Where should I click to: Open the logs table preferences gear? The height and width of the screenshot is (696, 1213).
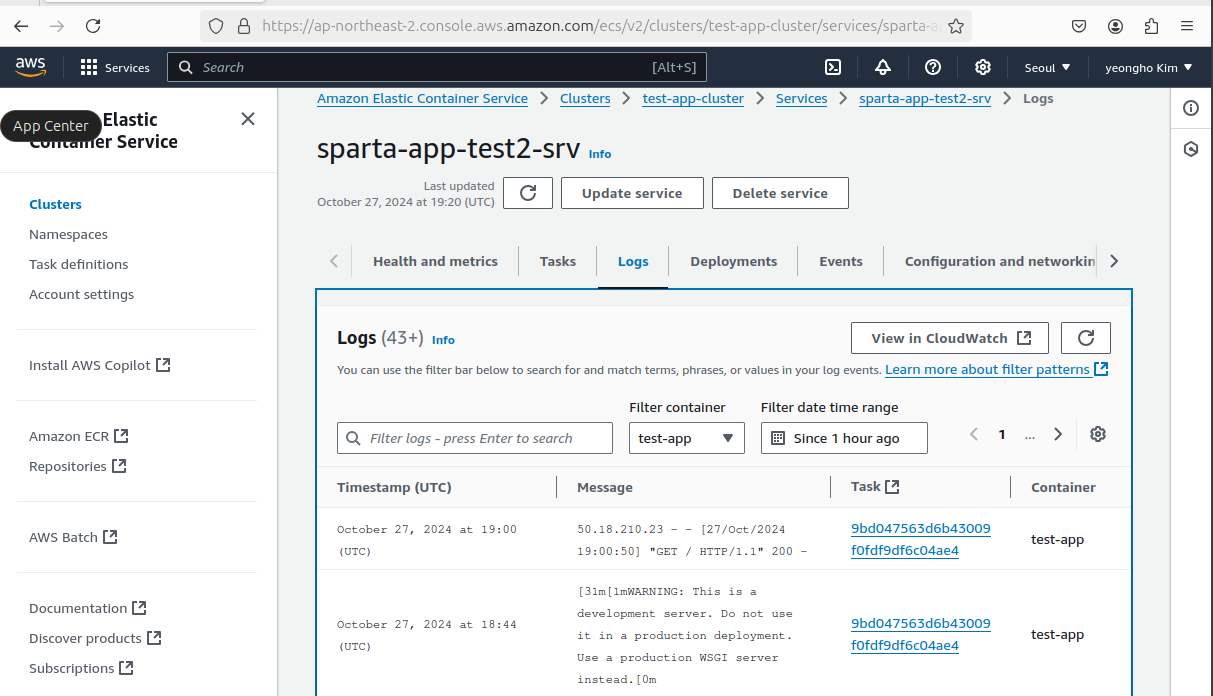click(x=1098, y=434)
